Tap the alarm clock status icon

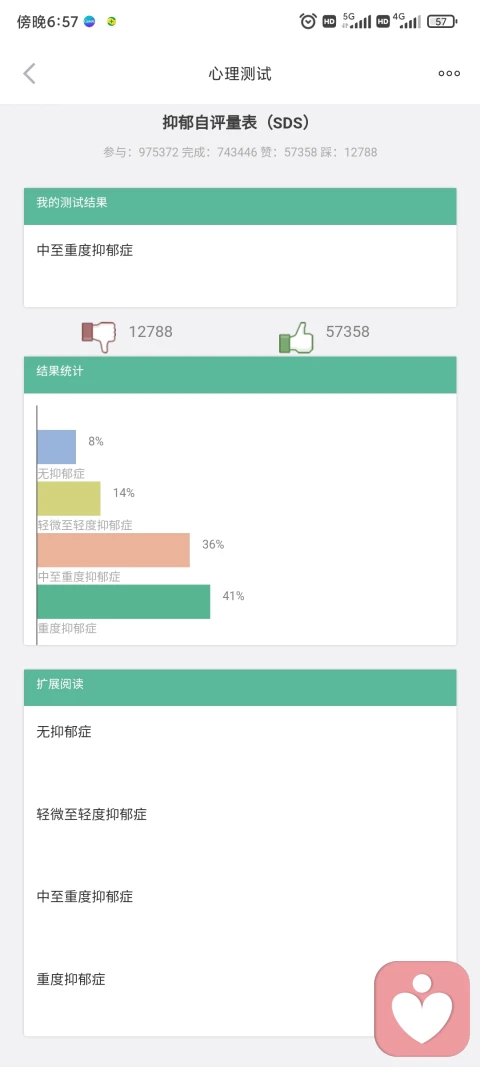[x=308, y=21]
